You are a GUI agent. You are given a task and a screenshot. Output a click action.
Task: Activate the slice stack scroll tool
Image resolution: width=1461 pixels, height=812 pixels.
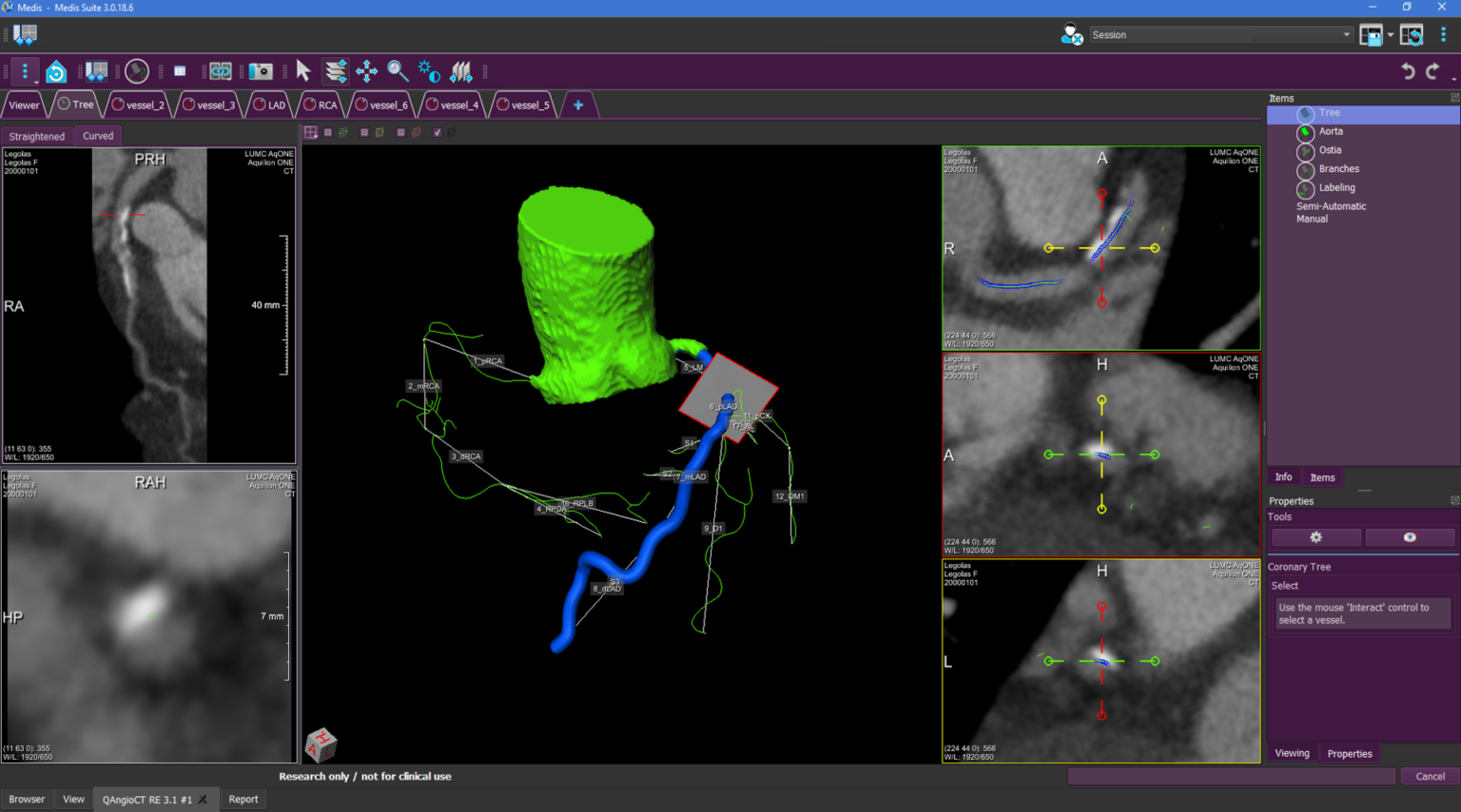pos(336,71)
